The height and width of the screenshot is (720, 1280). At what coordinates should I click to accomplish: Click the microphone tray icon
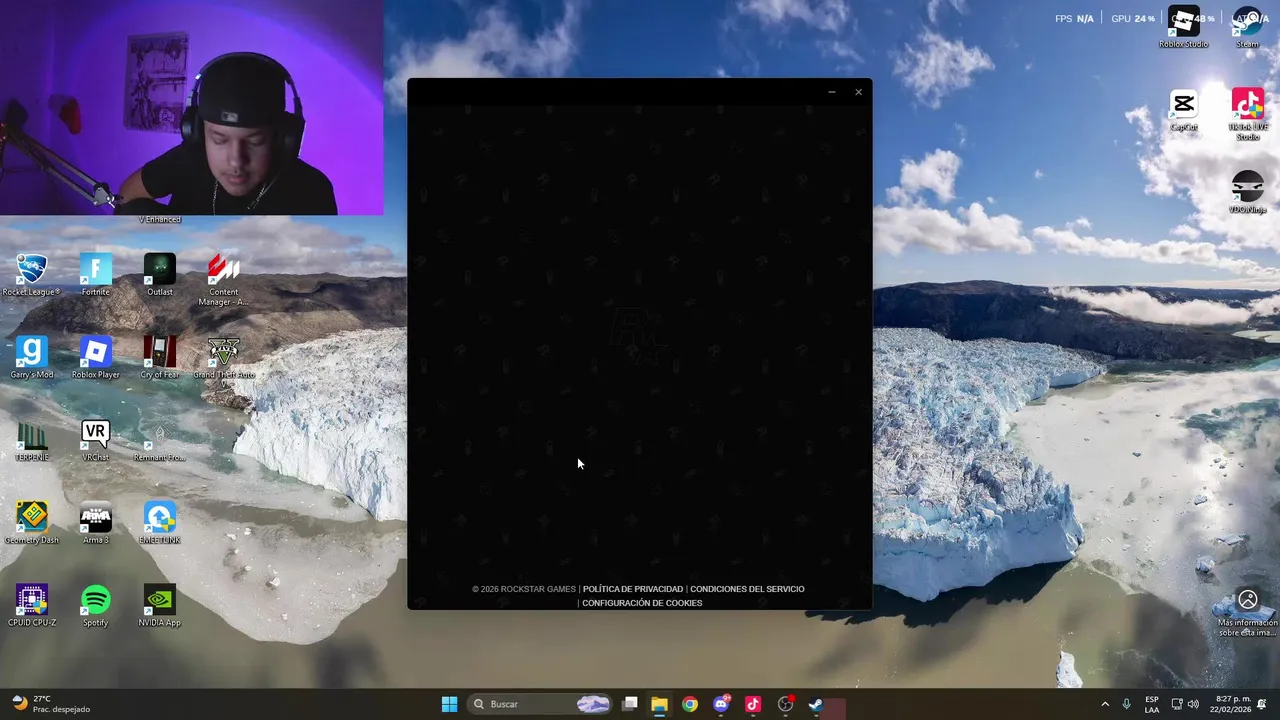coord(1126,704)
